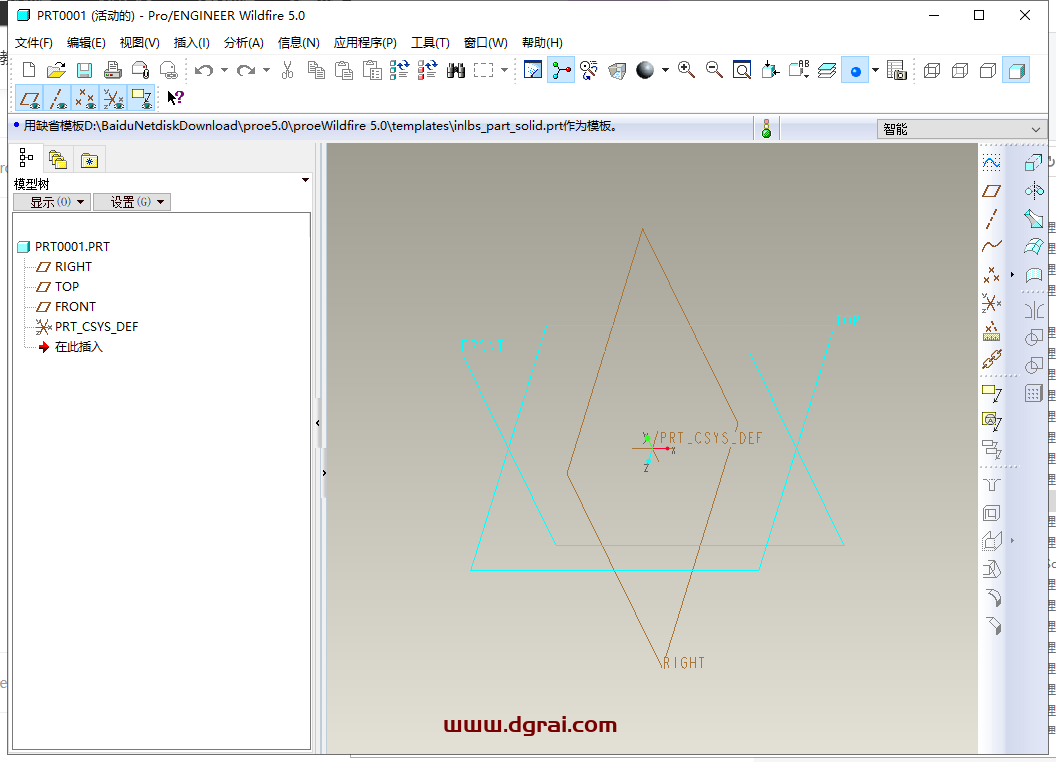
Task: Undo the last action
Action: [204, 70]
